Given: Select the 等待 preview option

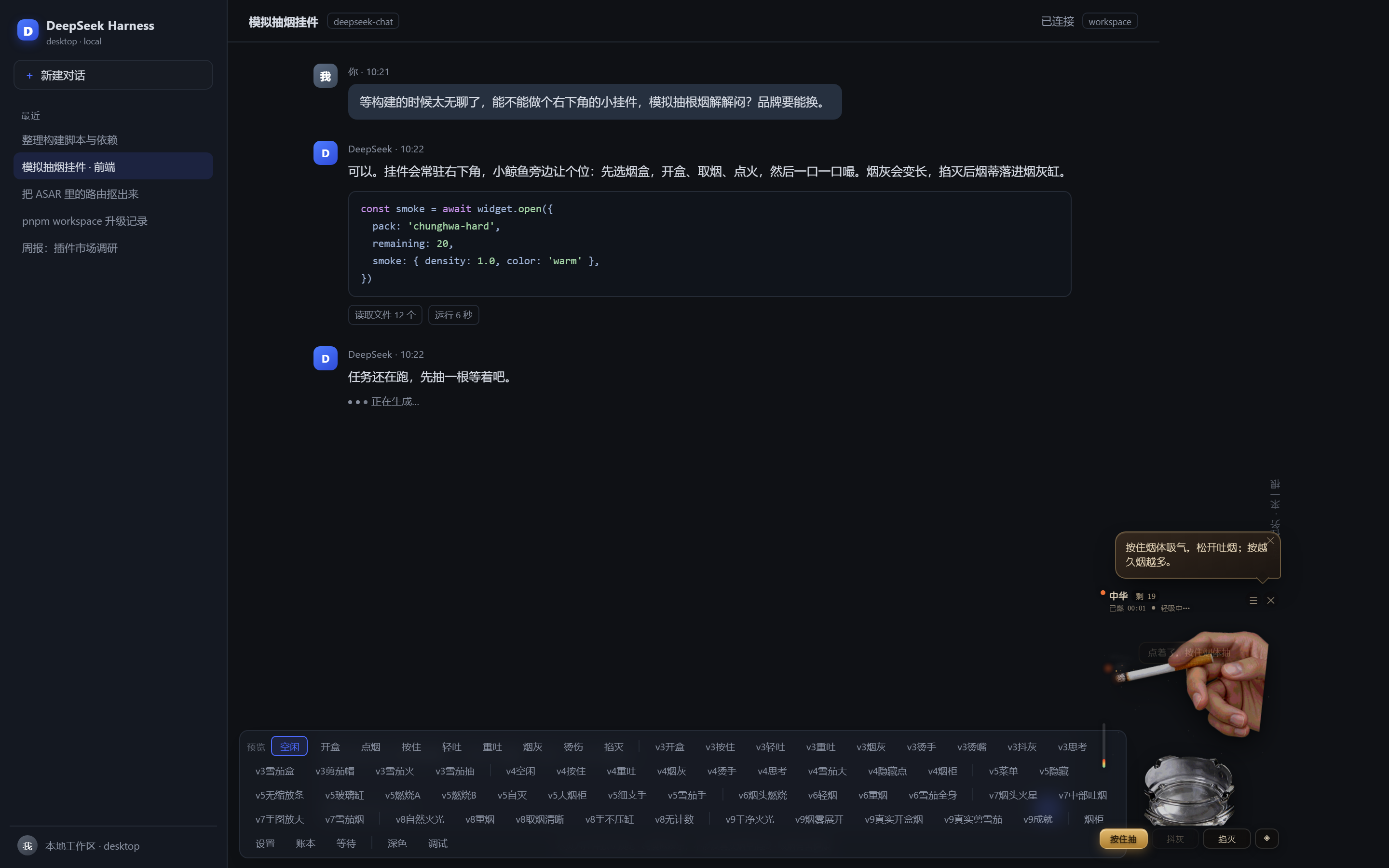Looking at the screenshot, I should tap(346, 843).
